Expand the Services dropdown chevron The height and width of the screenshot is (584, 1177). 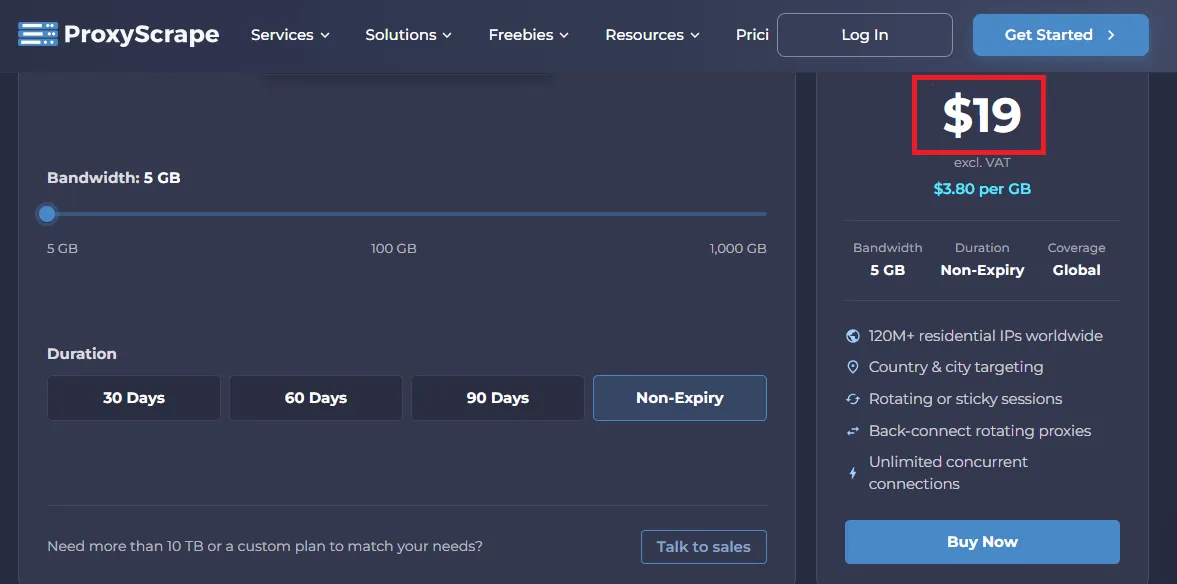pyautogui.click(x=325, y=35)
